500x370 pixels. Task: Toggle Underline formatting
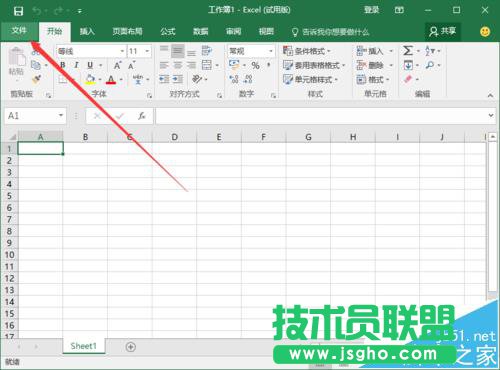point(90,65)
